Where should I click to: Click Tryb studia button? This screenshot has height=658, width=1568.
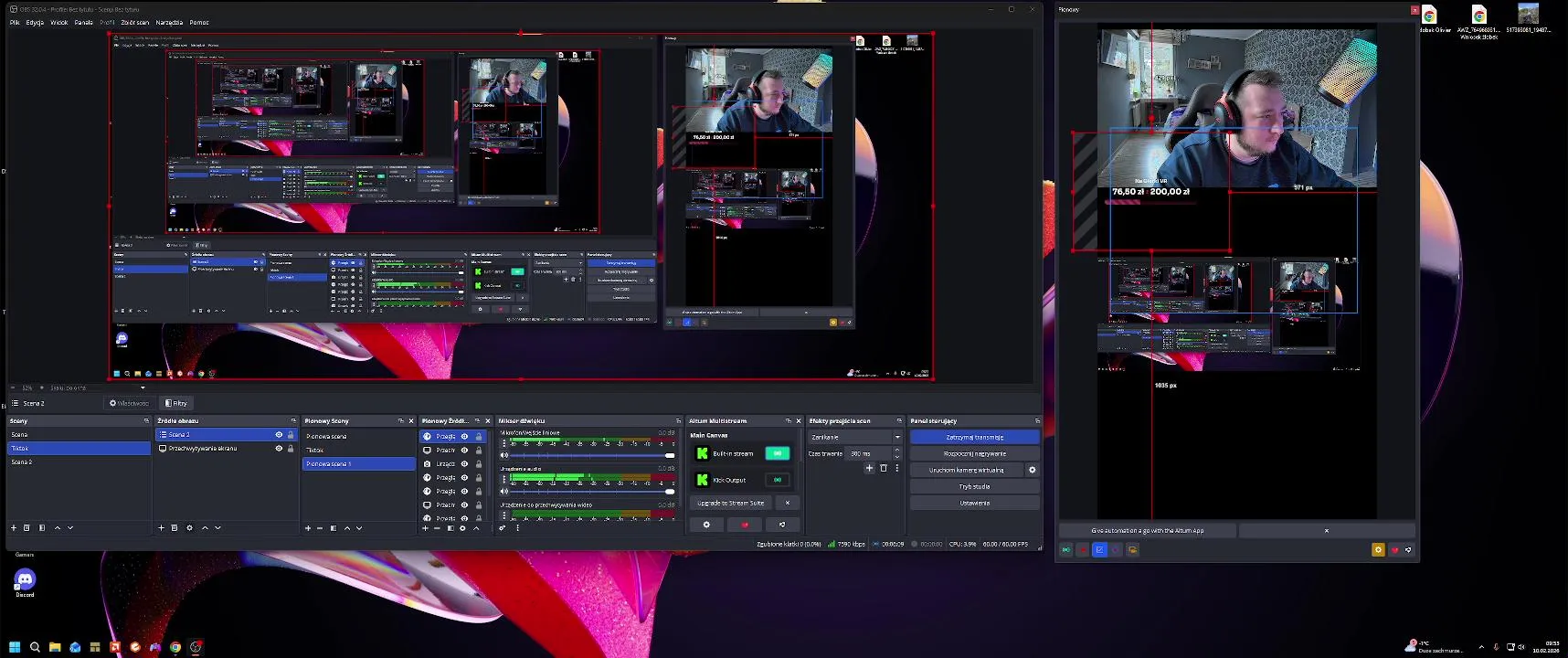click(975, 486)
